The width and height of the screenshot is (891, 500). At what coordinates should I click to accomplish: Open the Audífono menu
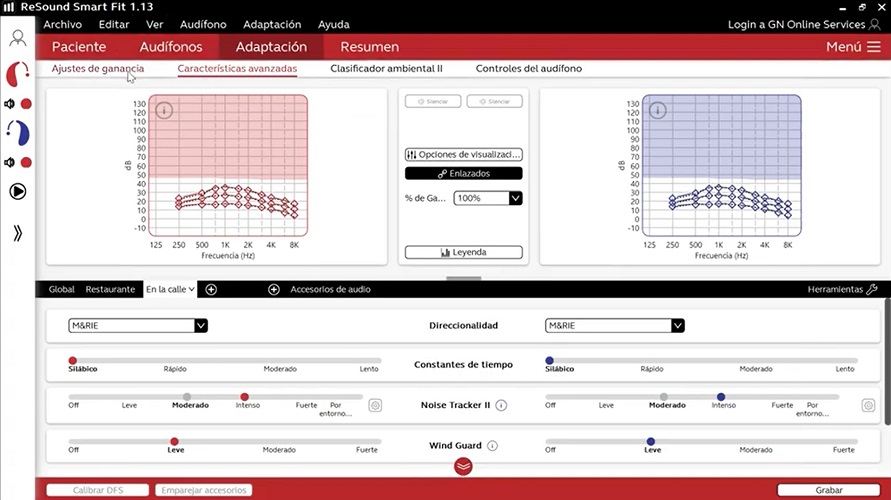(x=203, y=24)
